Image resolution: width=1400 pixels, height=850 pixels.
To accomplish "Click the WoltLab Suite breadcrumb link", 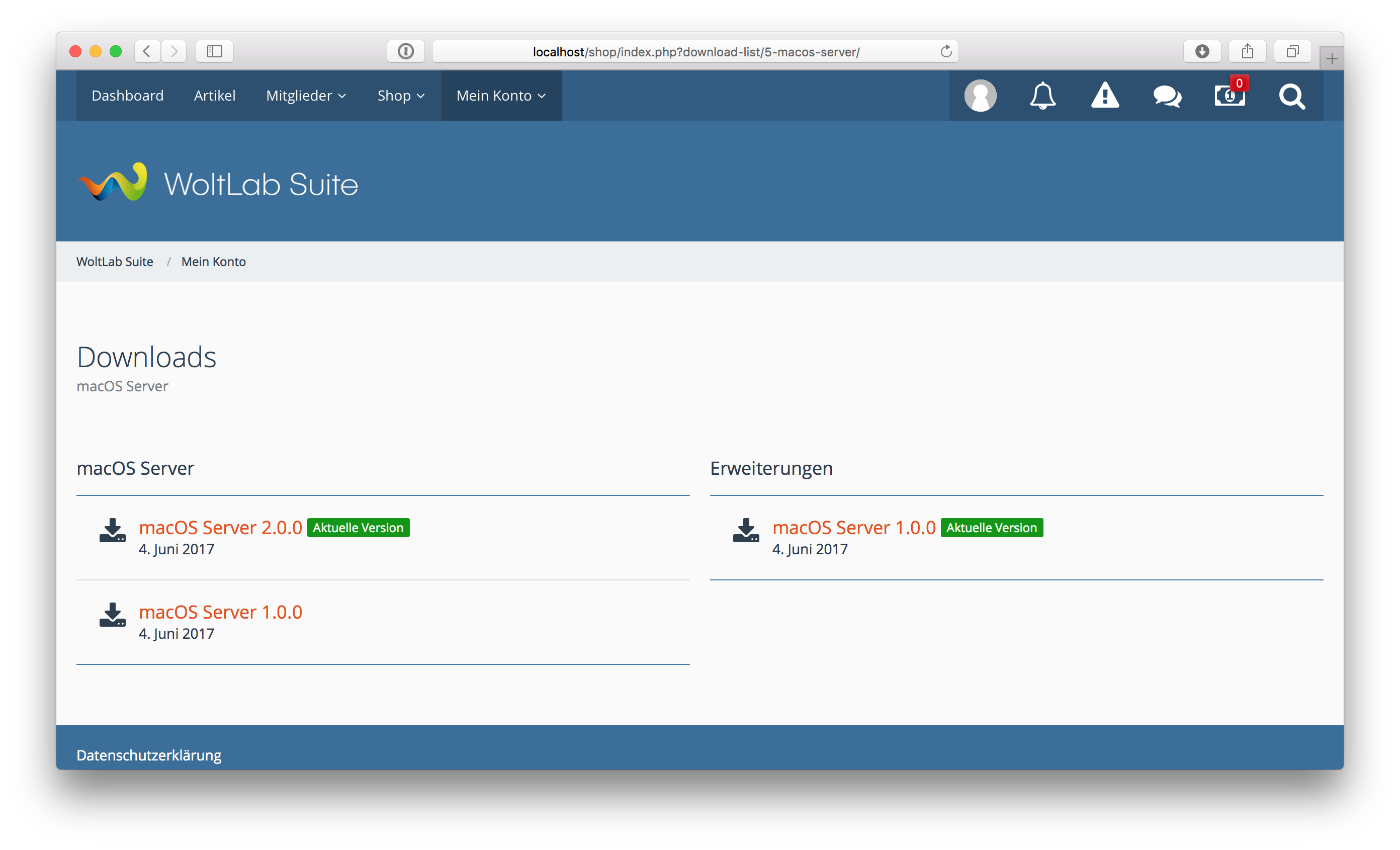I will (x=115, y=262).
